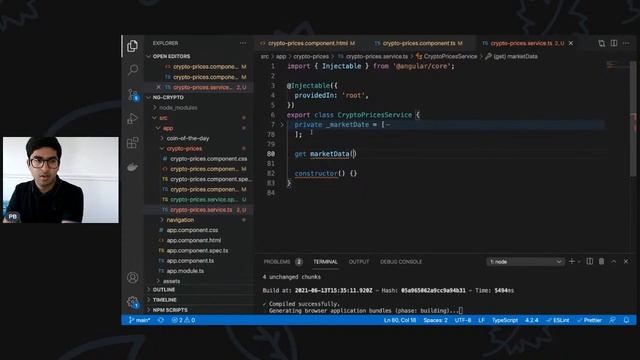Open the Manage gear icon
640x360 pixels.
click(133, 302)
